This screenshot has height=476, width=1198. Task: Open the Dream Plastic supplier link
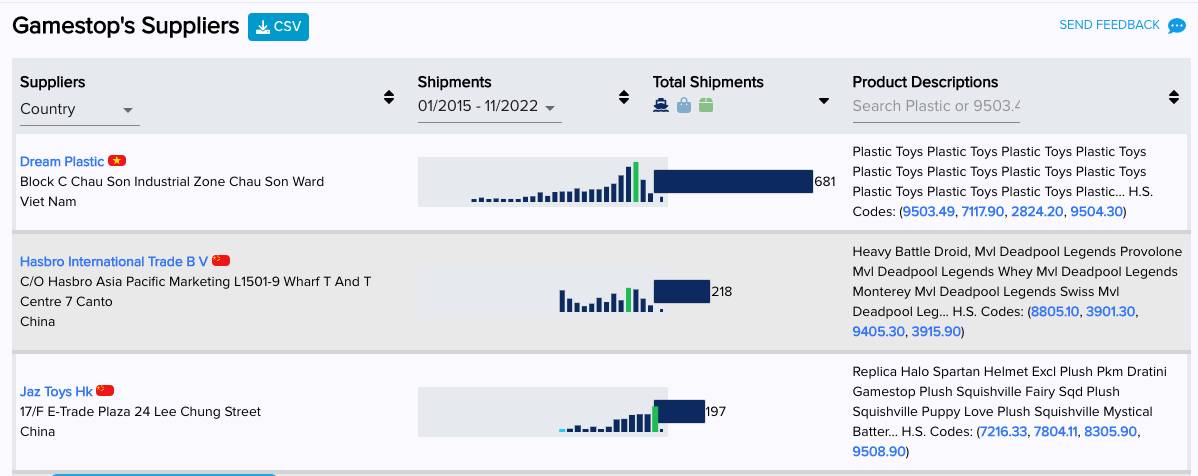62,161
